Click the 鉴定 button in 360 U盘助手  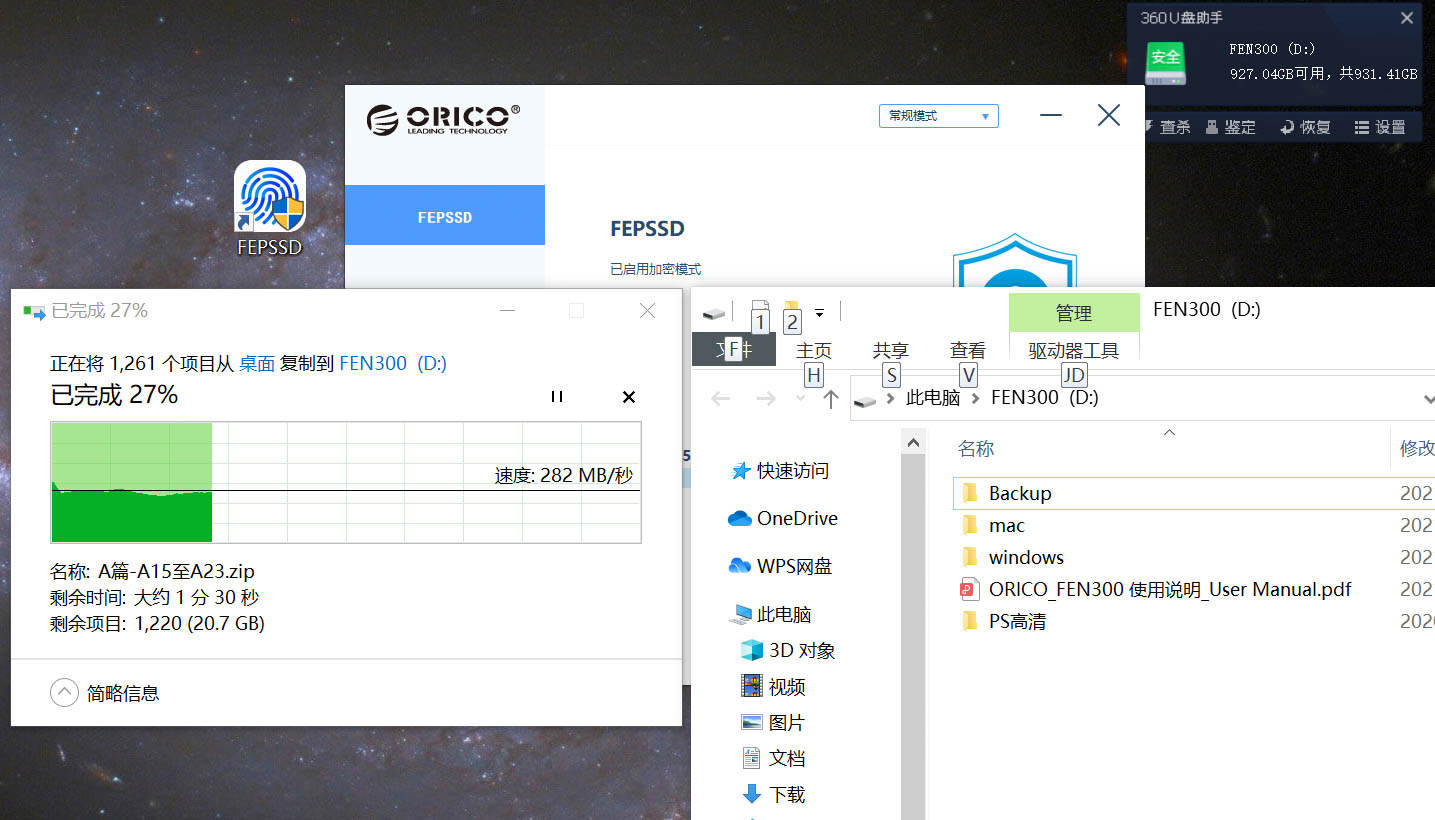tap(1230, 127)
